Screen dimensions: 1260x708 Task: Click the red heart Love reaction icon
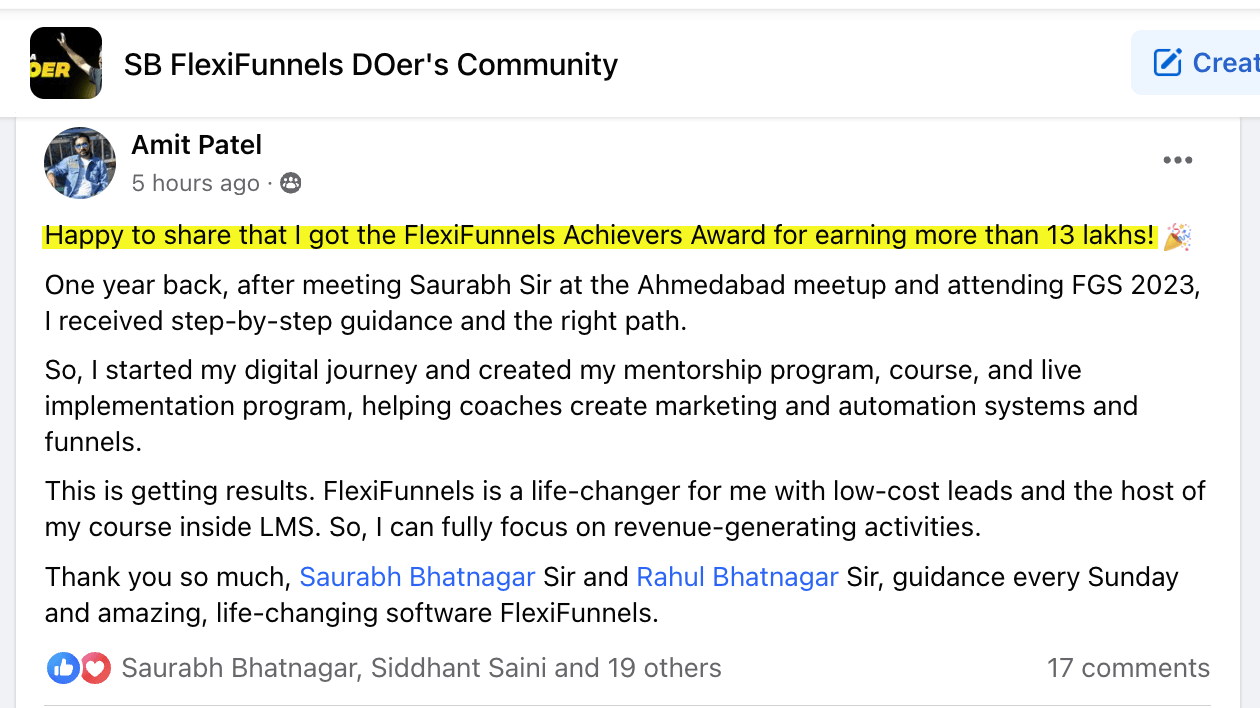point(95,668)
